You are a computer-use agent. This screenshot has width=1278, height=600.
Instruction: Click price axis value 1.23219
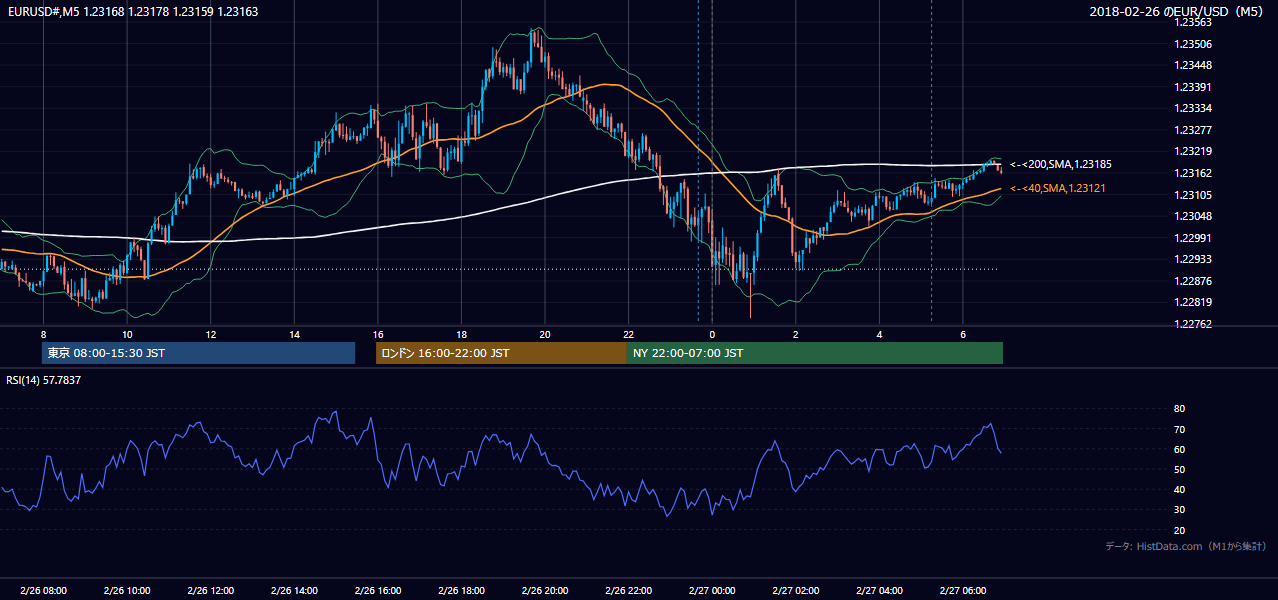pyautogui.click(x=1192, y=151)
